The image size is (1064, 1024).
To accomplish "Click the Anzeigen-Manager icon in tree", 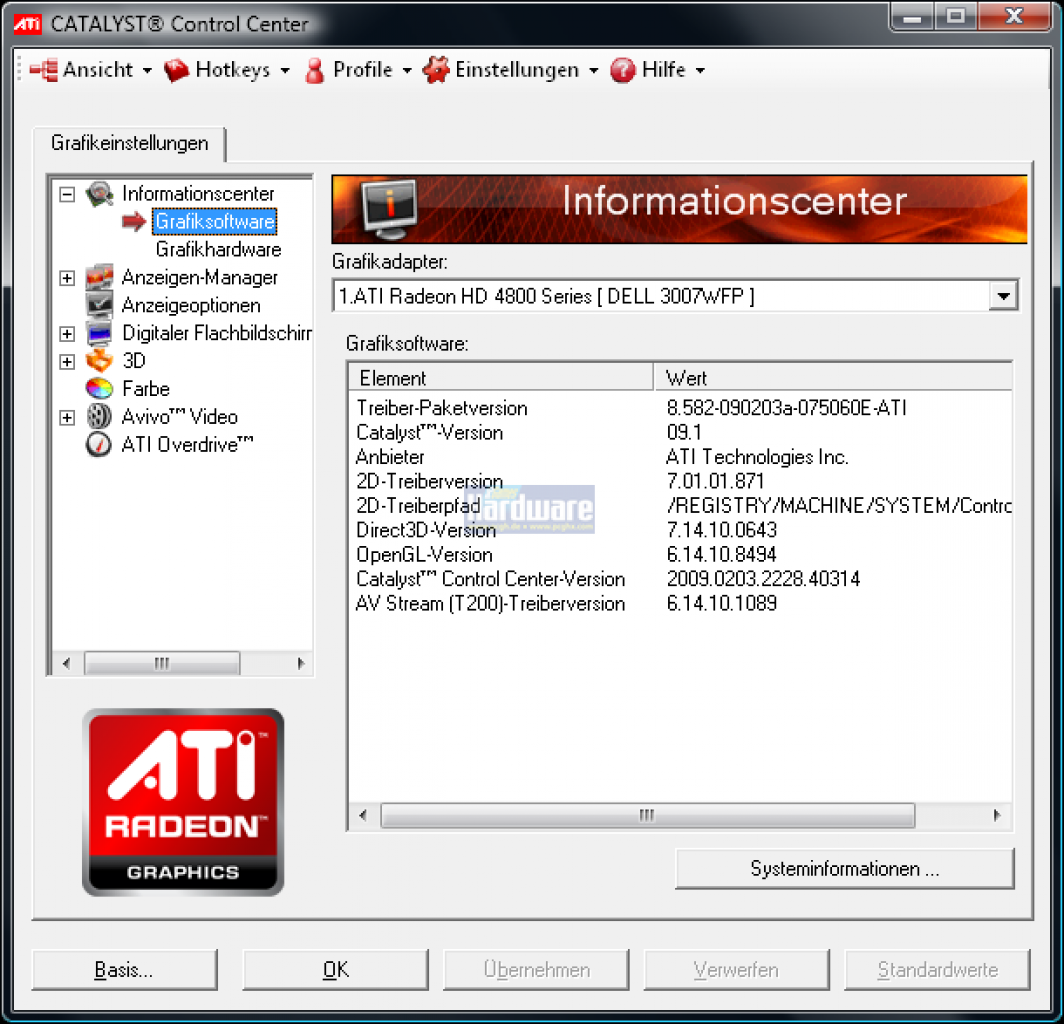I will point(99,278).
